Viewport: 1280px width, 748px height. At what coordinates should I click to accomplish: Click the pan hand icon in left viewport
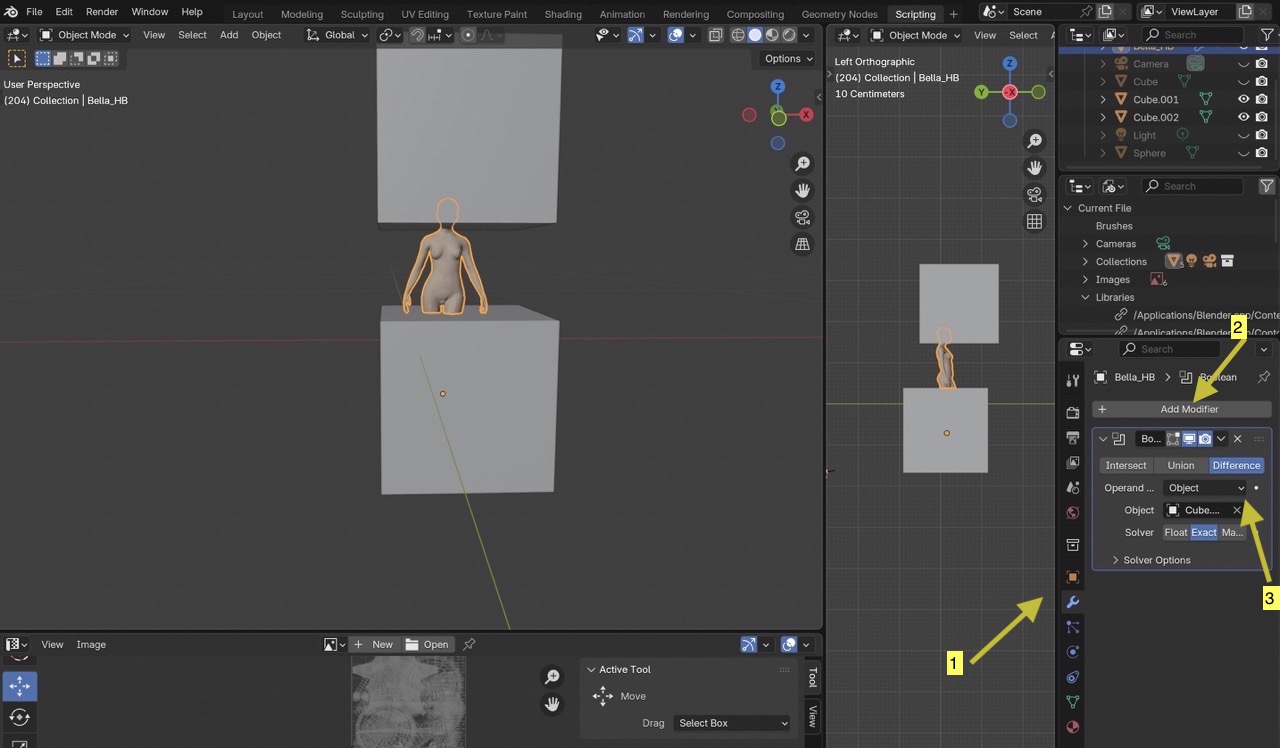(x=802, y=191)
